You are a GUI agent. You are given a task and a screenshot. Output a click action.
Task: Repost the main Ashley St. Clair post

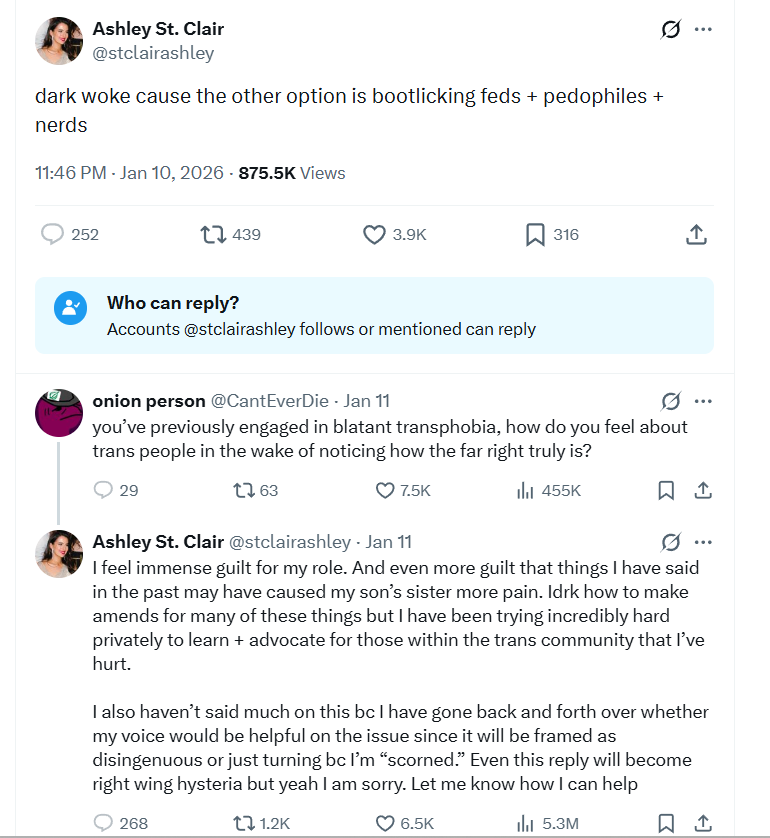pos(213,234)
